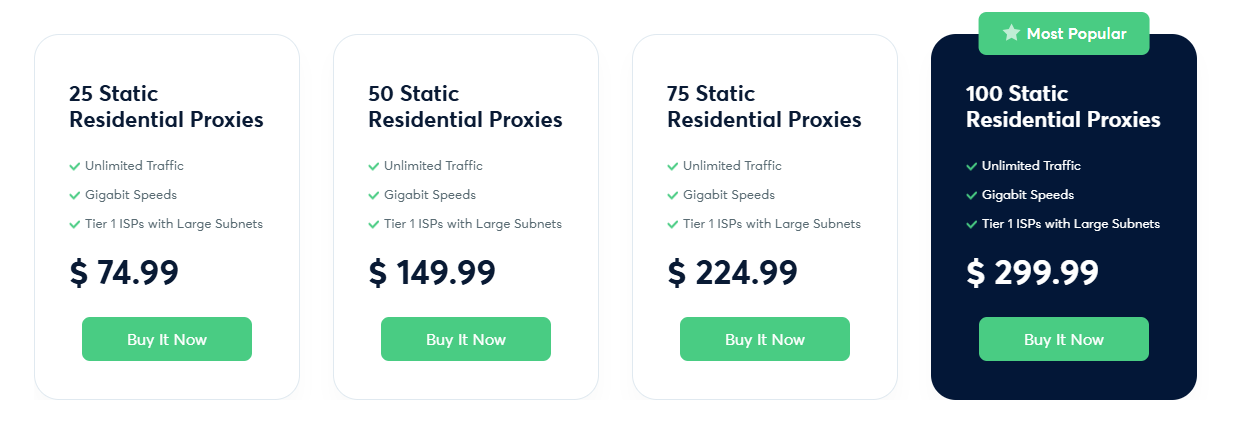Screen dimensions: 1246x440
Task: Select the 100 Static Residential Proxies heading
Action: [1063, 107]
